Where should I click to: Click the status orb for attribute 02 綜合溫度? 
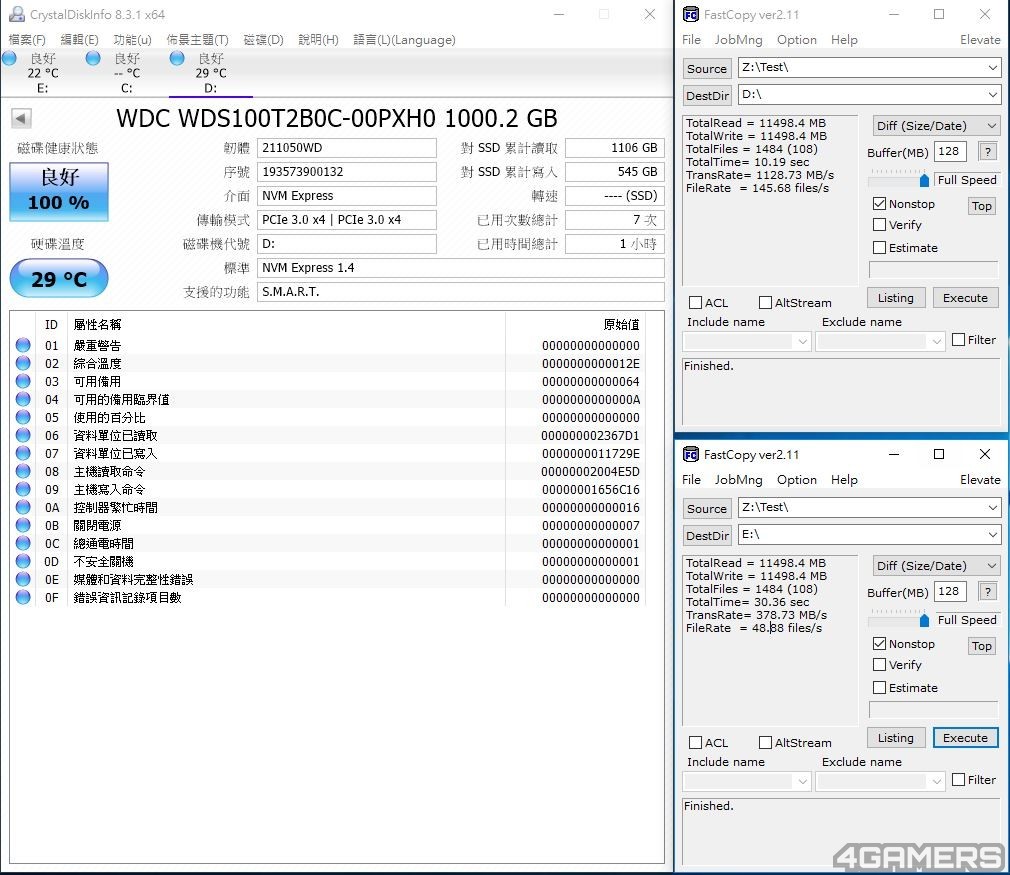[x=23, y=363]
